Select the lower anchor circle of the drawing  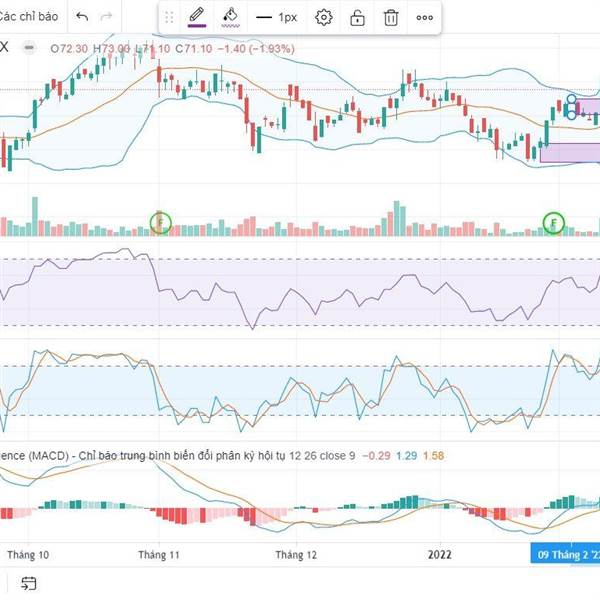[x=571, y=114]
